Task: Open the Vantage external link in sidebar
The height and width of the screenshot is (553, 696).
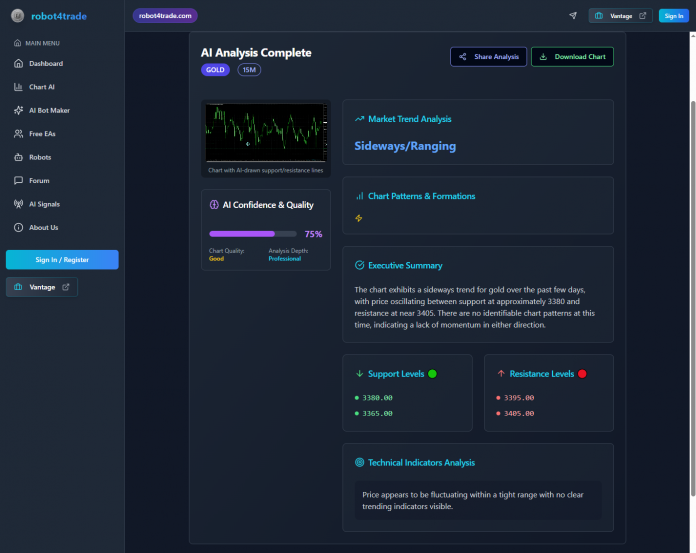Action: 42,287
